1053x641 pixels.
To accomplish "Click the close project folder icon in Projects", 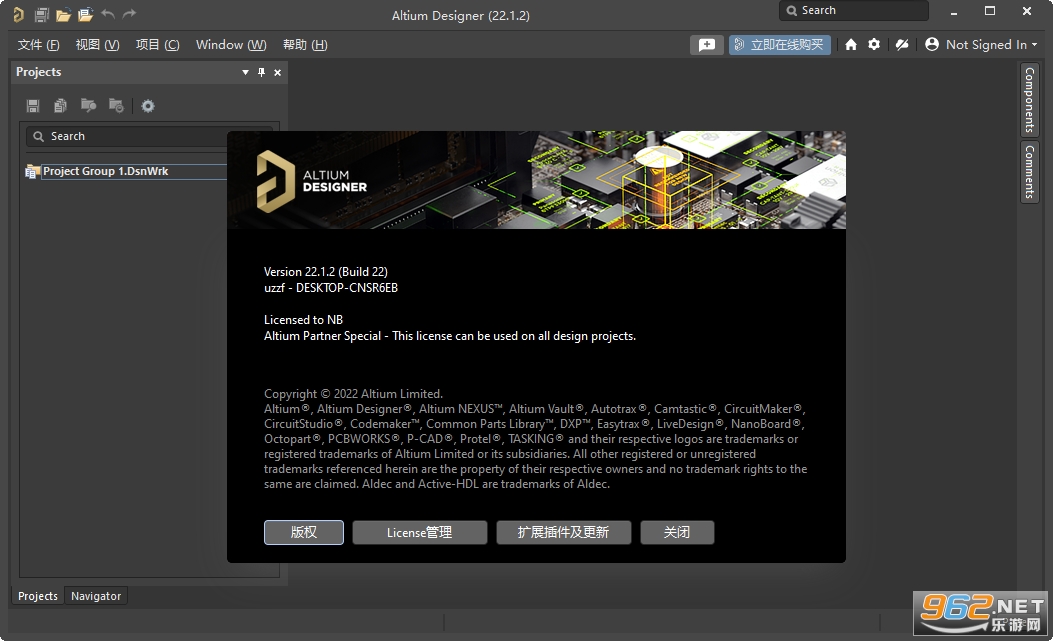I will tap(116, 105).
